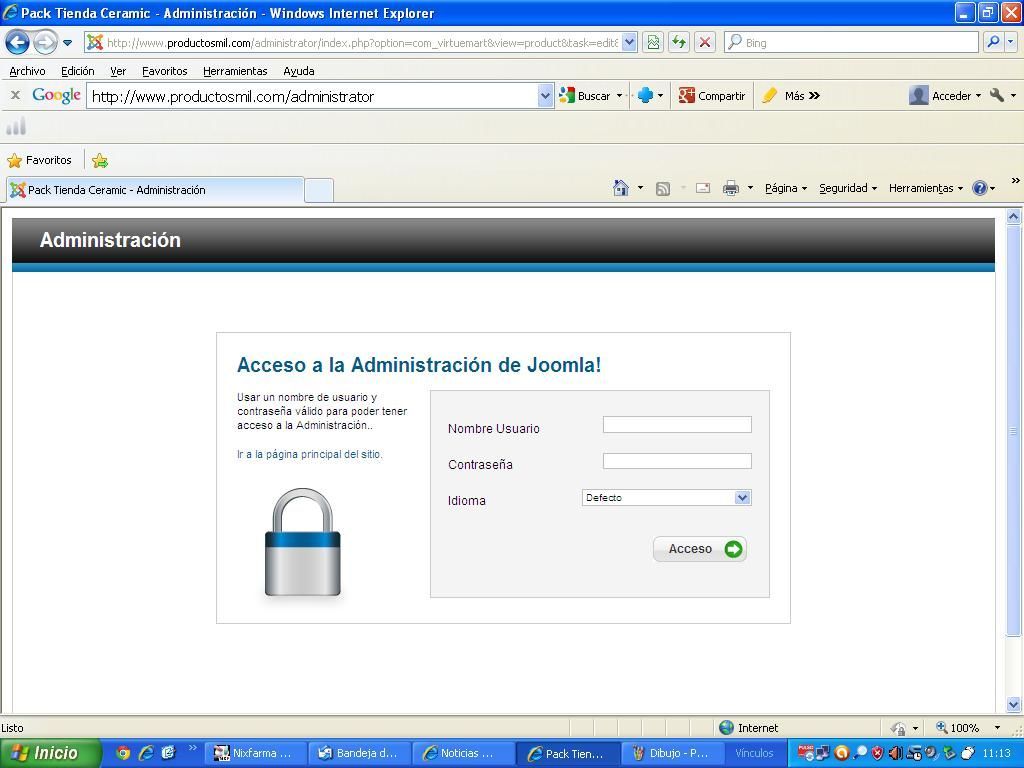The width and height of the screenshot is (1024, 768).
Task: Expand the Google toolbar search field dropdown
Action: (545, 96)
